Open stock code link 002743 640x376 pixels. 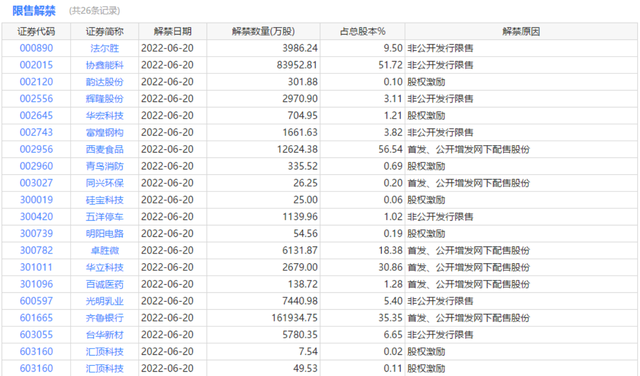pyautogui.click(x=36, y=132)
